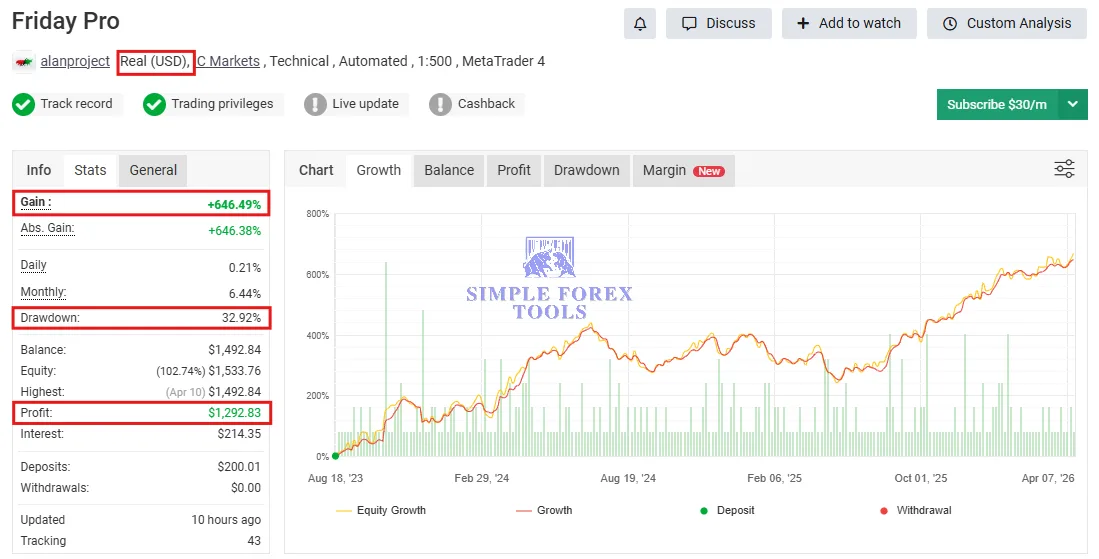Screen dimensions: 1099x559
Task: Open the chart settings sliders icon
Action: point(1064,169)
